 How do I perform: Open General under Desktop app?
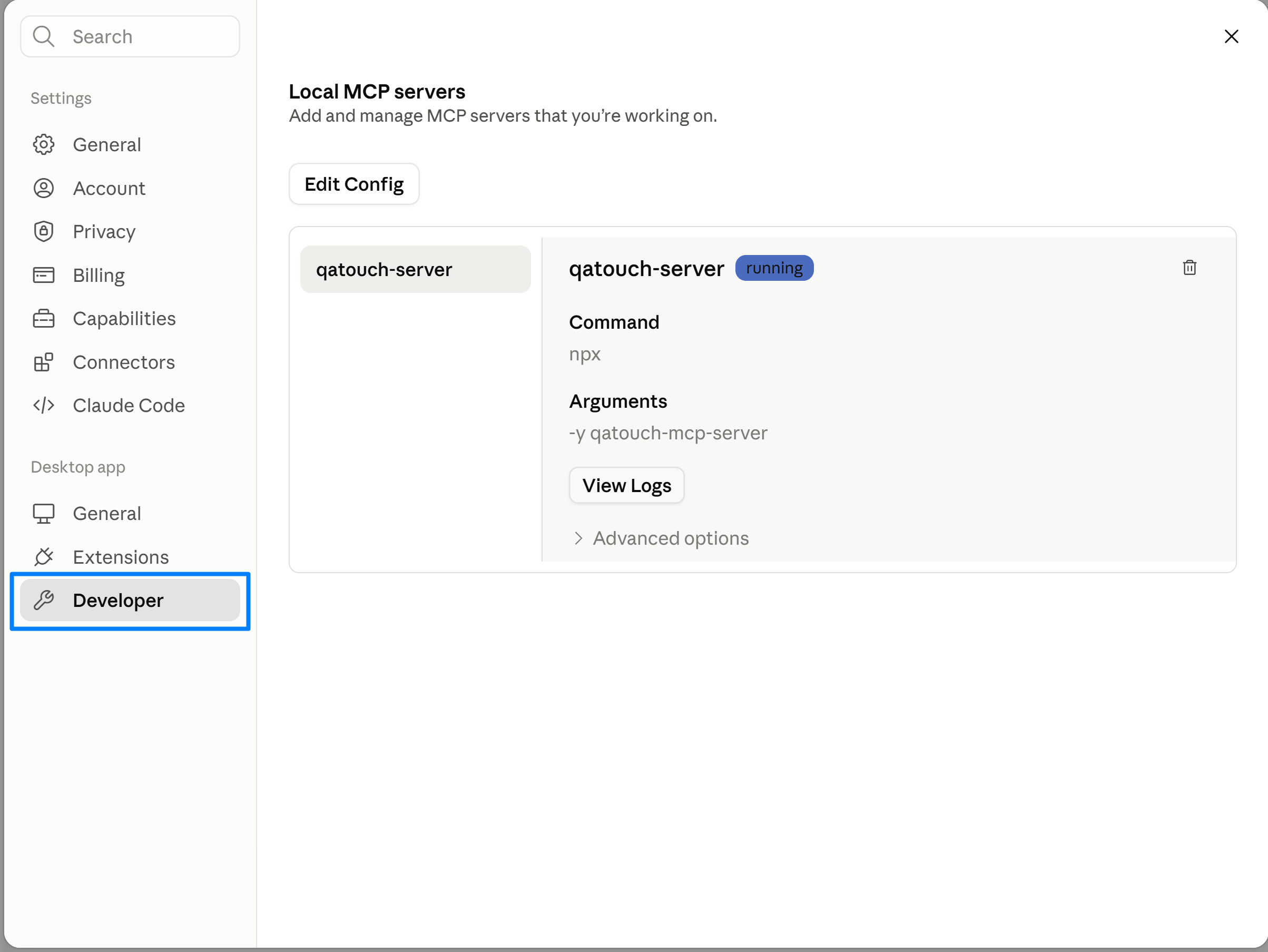click(130, 514)
